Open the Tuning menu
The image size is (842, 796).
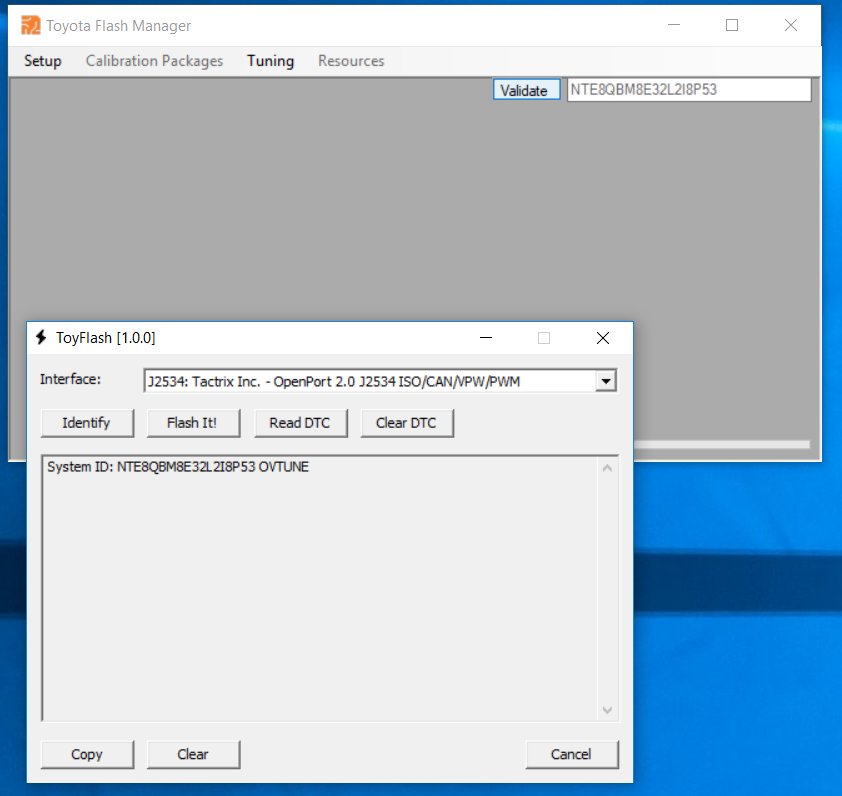pyautogui.click(x=270, y=61)
